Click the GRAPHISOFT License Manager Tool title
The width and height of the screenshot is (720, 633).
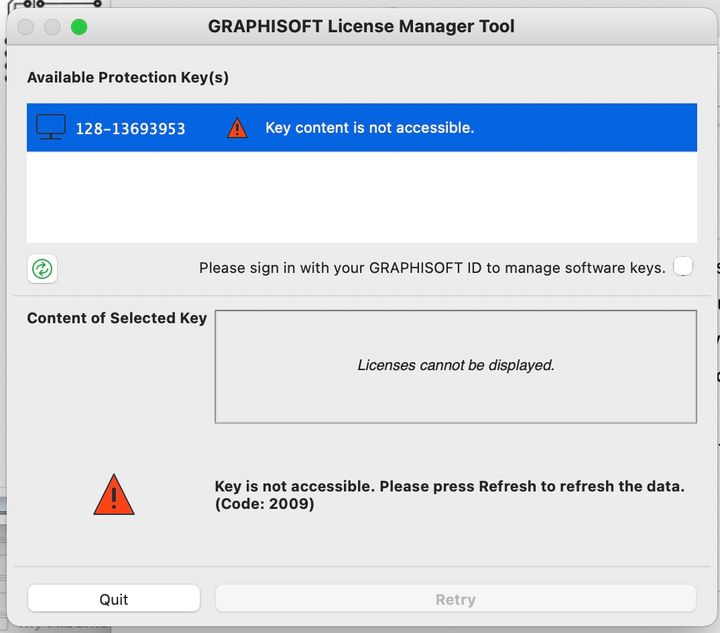click(x=361, y=26)
